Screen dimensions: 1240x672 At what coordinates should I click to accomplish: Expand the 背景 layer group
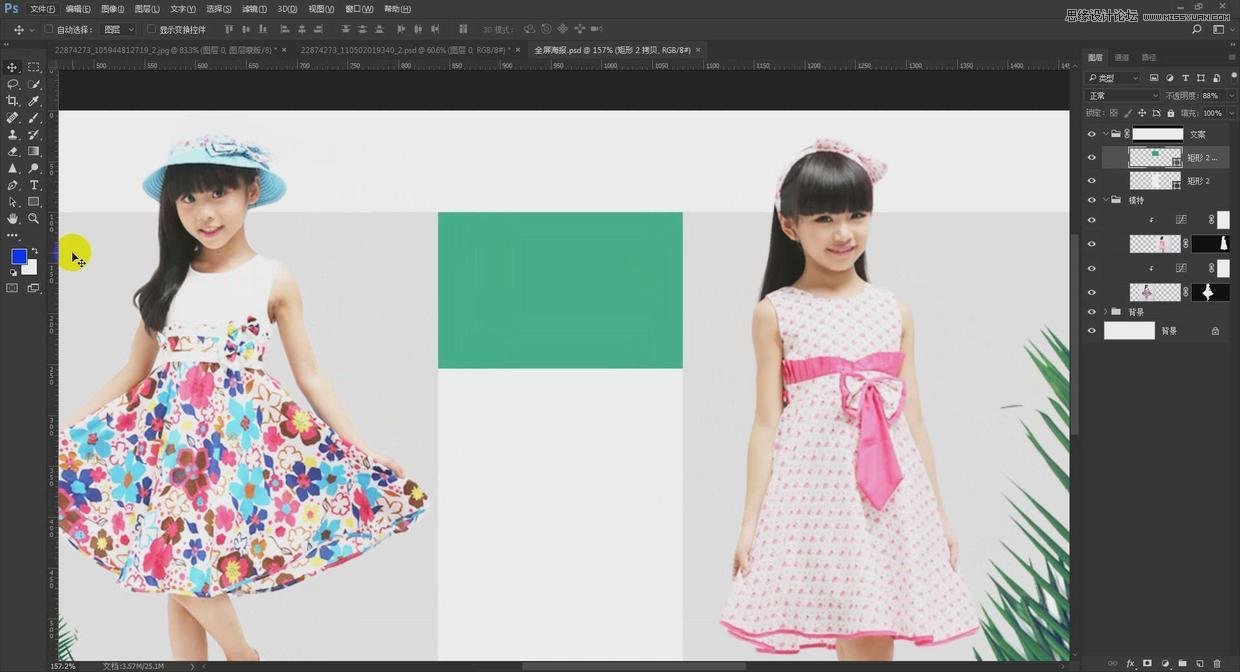point(1105,312)
